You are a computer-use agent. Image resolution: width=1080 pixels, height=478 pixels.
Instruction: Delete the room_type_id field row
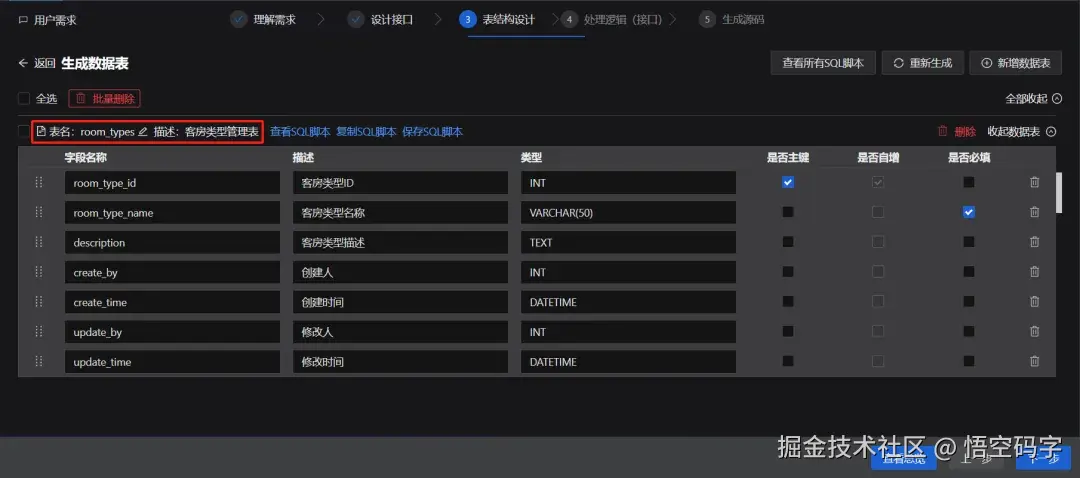click(x=1034, y=183)
